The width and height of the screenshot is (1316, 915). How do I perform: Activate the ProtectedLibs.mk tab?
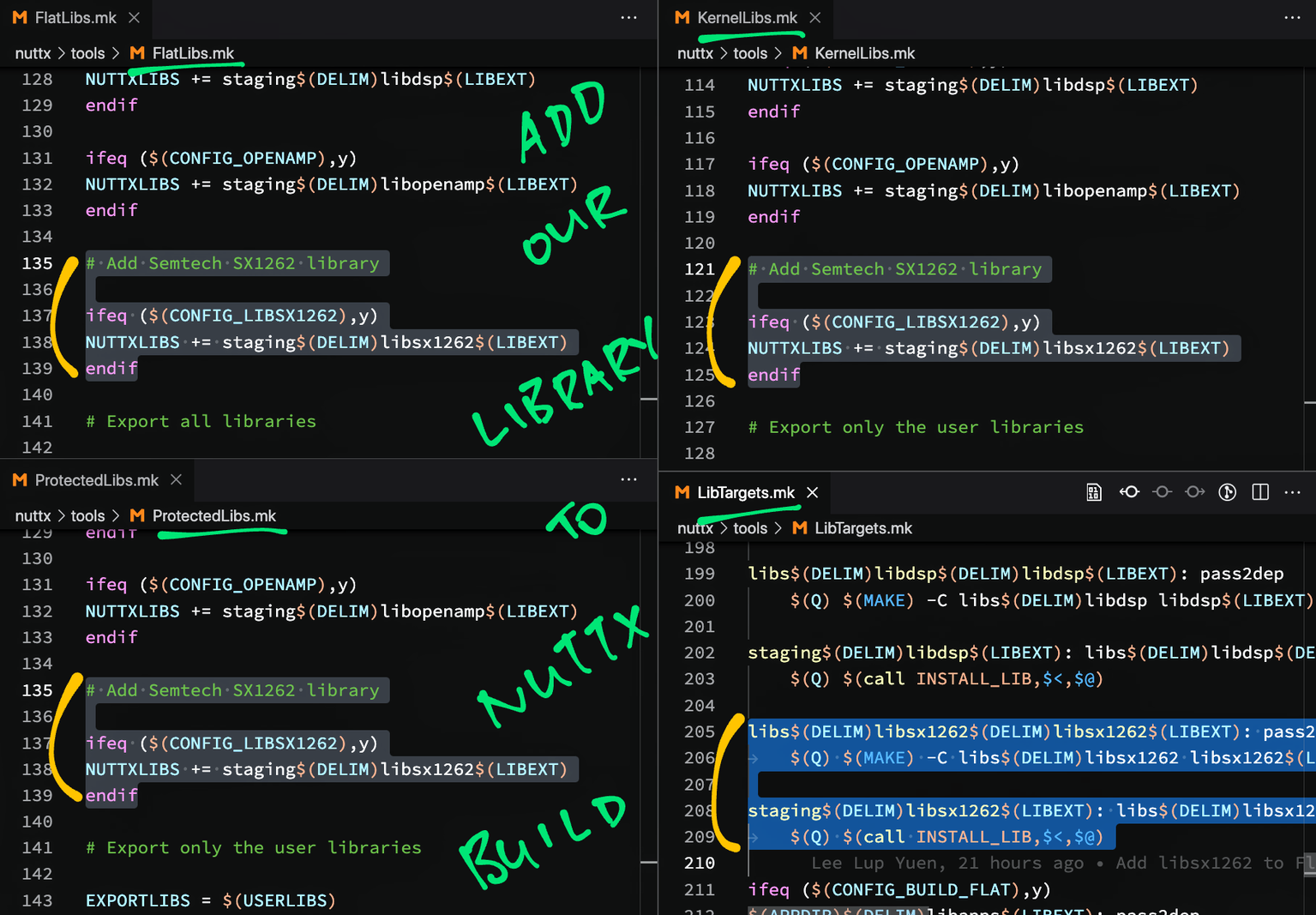pos(96,480)
